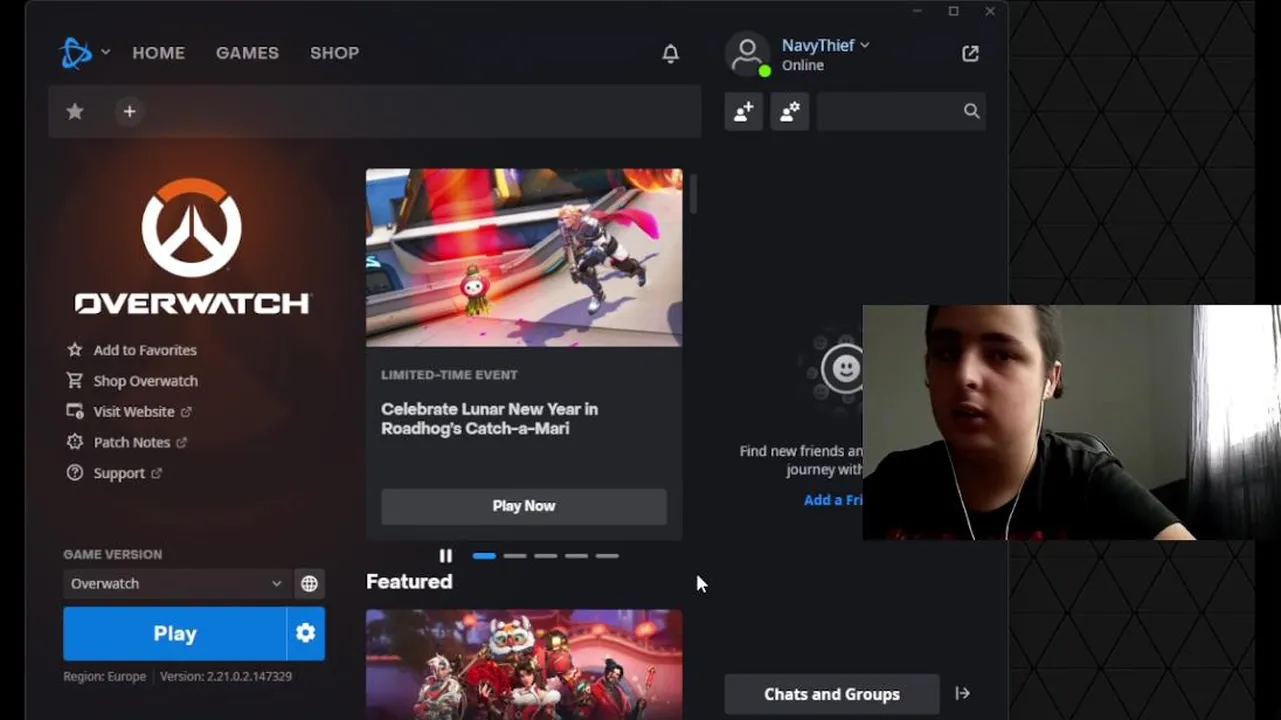Open Chats and Groups
This screenshot has height=720, width=1281.
[832, 694]
